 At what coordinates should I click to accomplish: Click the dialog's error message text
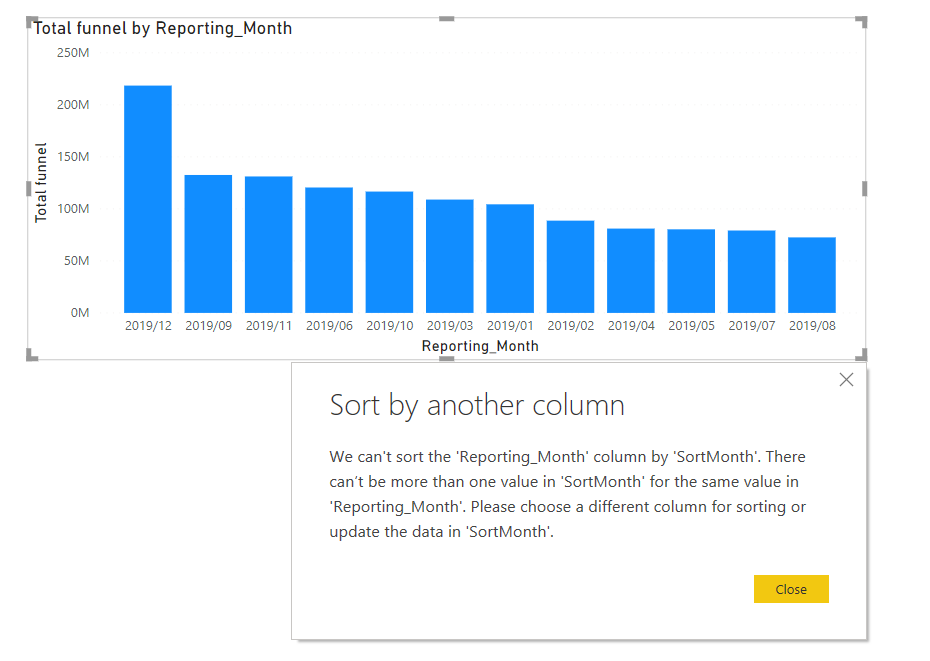pos(568,494)
